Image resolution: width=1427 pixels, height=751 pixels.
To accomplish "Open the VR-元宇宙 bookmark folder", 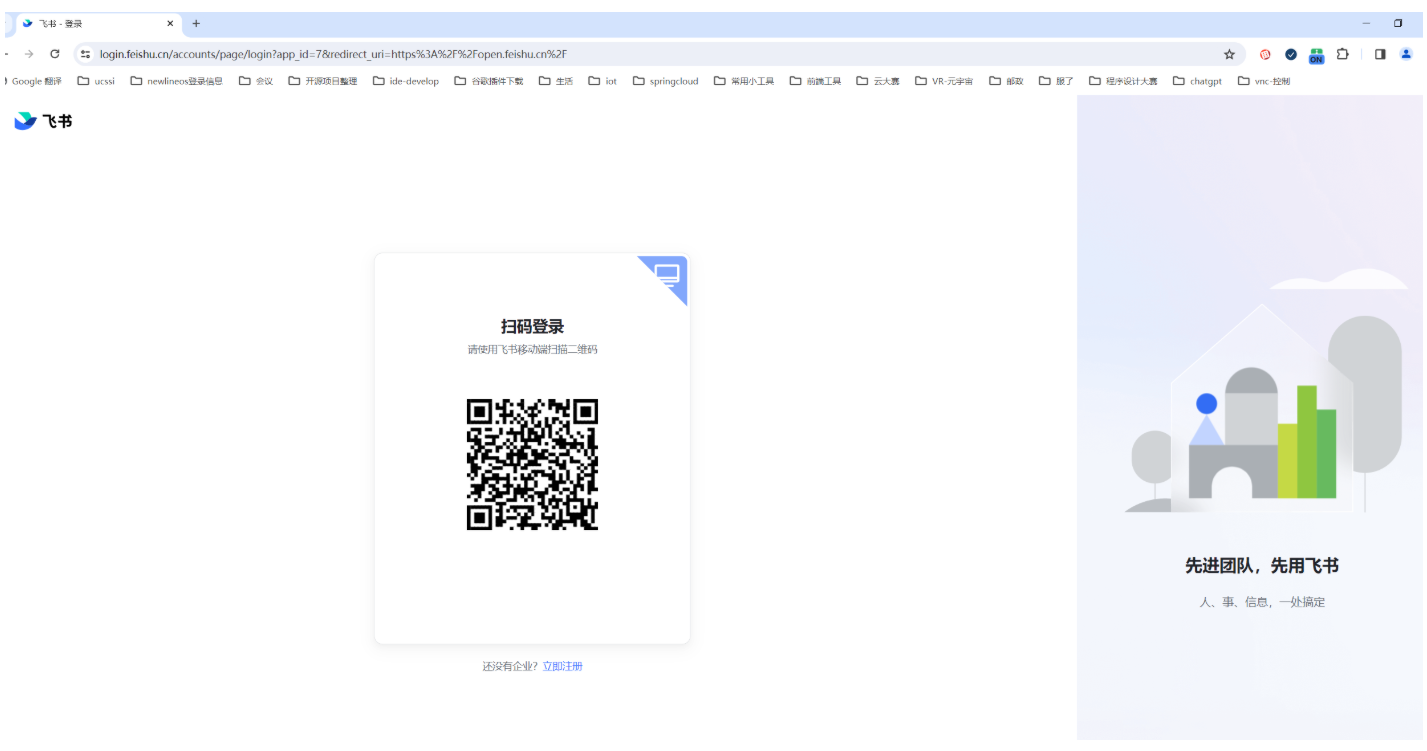I will (945, 81).
